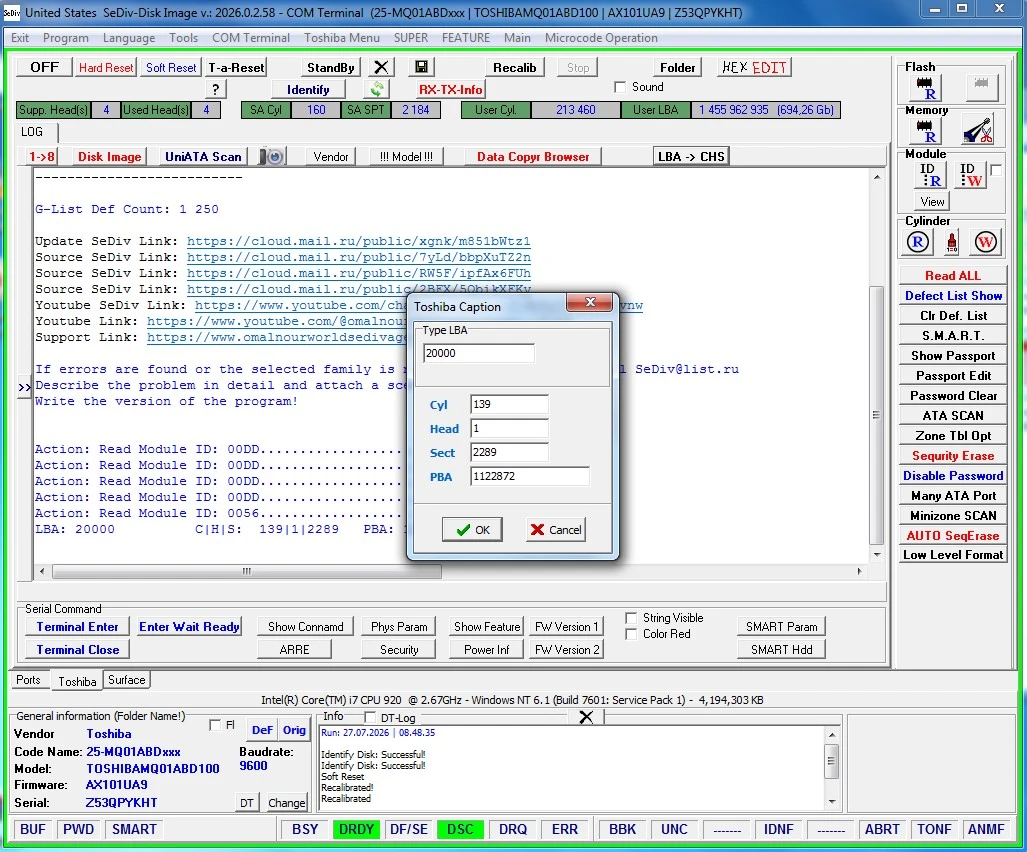
Task: Click the Change serial button
Action: pos(286,802)
